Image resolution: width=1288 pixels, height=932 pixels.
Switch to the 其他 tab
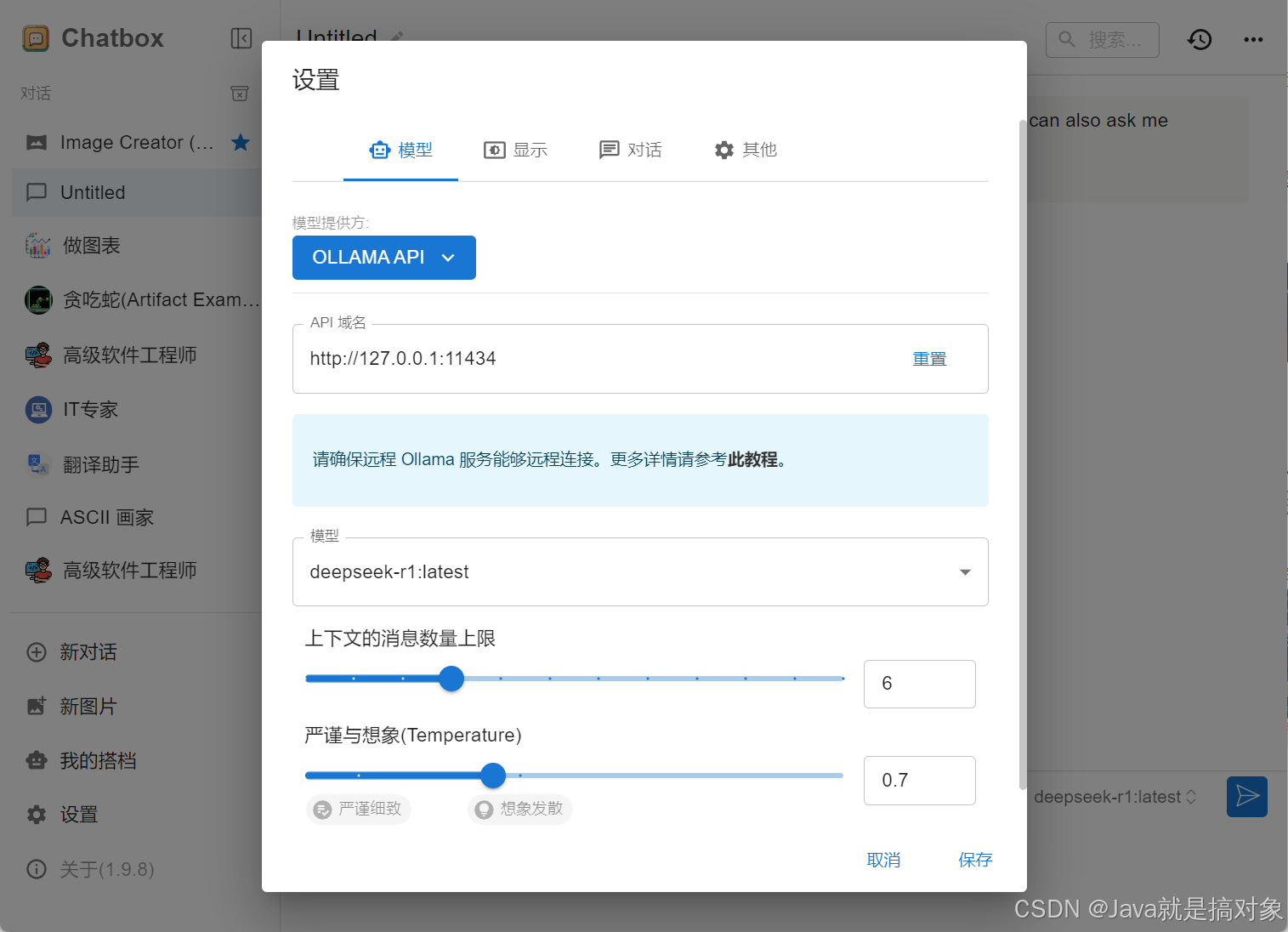click(746, 150)
